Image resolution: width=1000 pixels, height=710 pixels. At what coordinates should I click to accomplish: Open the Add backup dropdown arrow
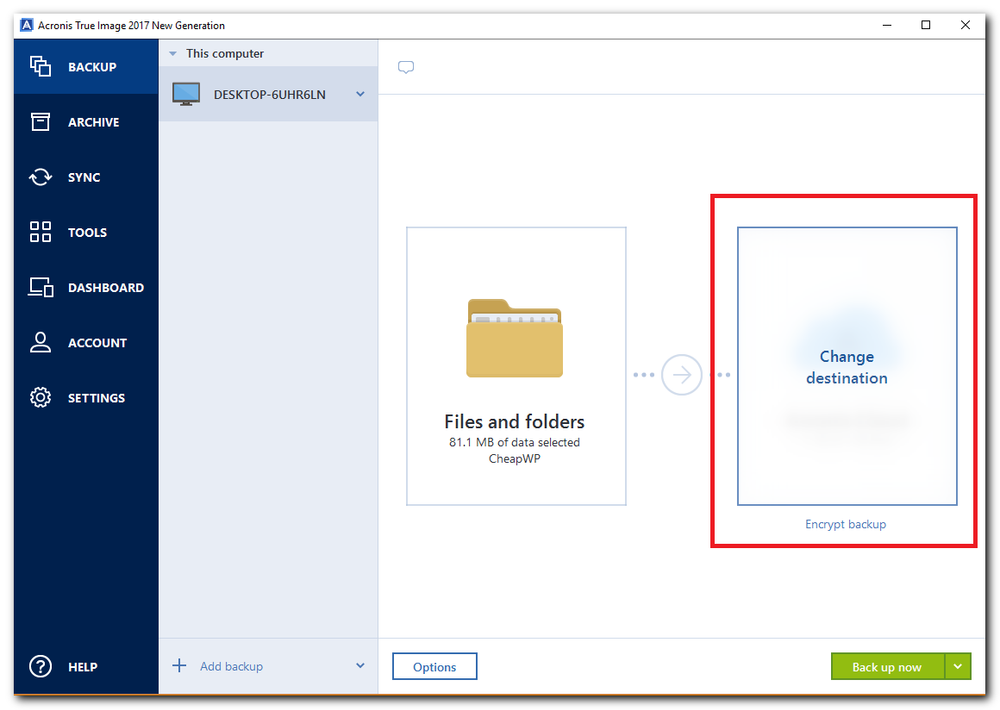[360, 666]
